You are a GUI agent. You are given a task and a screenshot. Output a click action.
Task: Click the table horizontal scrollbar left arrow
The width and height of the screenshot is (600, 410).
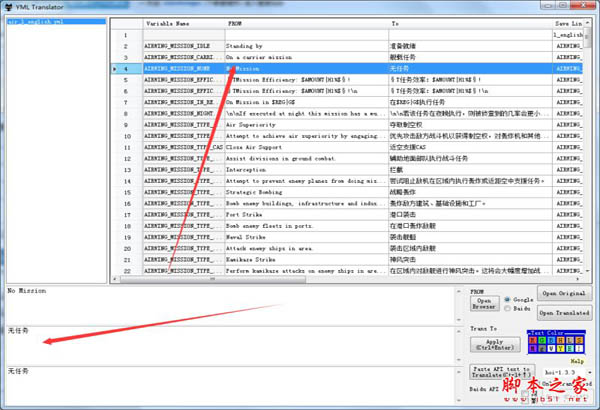(x=114, y=279)
